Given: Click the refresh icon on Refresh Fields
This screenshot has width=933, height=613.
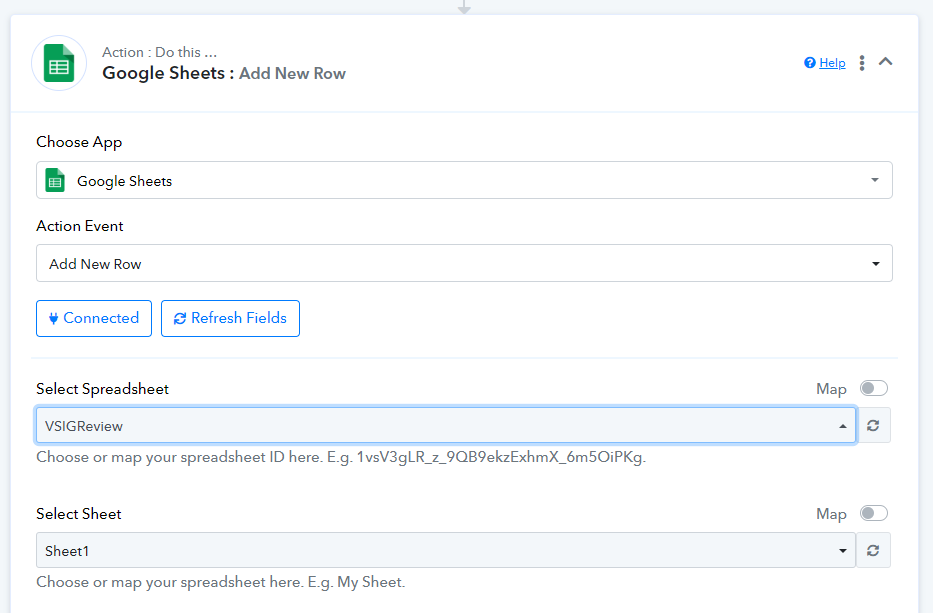Looking at the screenshot, I should (x=180, y=318).
